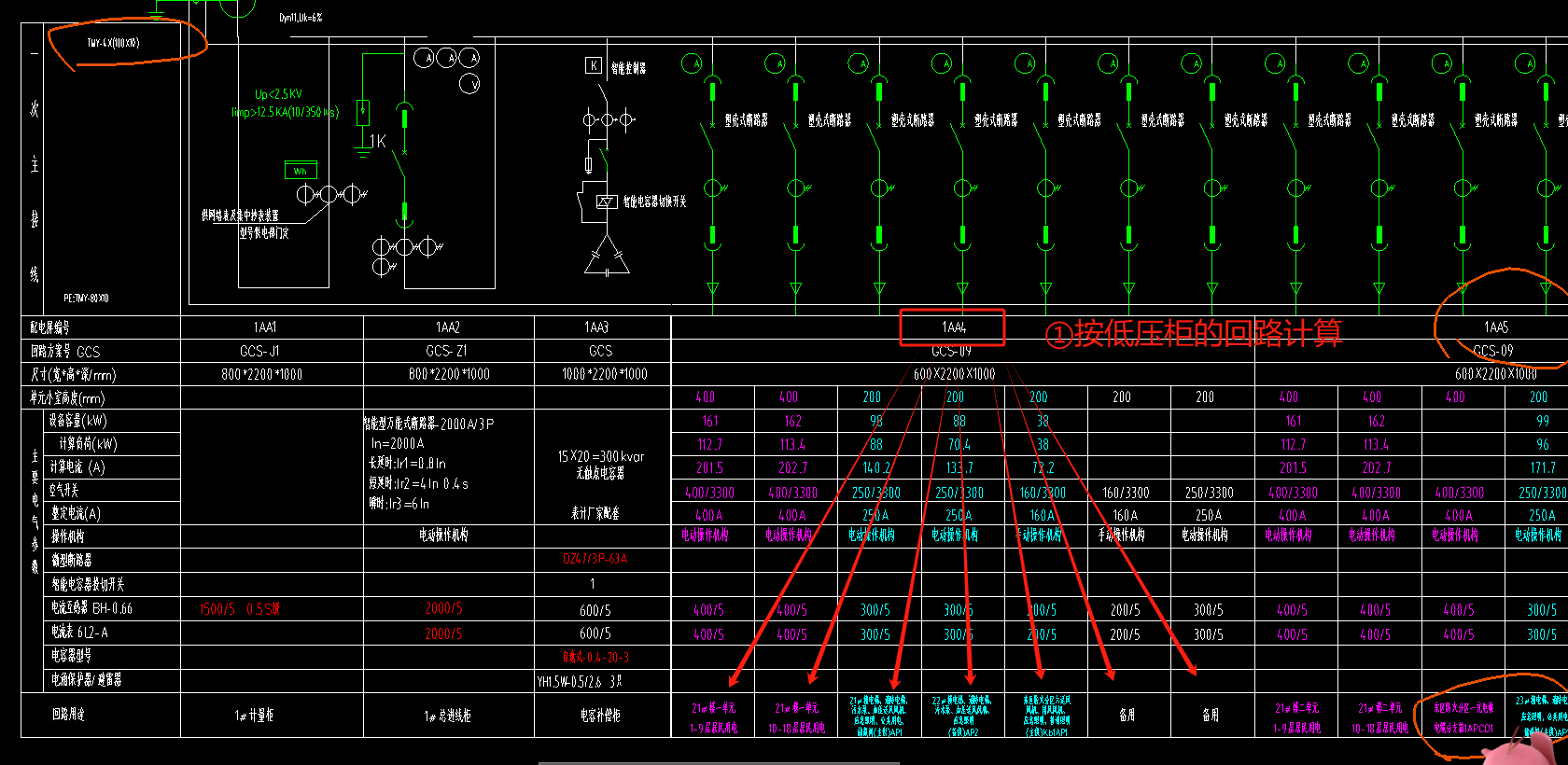Click the red 1500/5 0.5S级 value

(x=240, y=609)
